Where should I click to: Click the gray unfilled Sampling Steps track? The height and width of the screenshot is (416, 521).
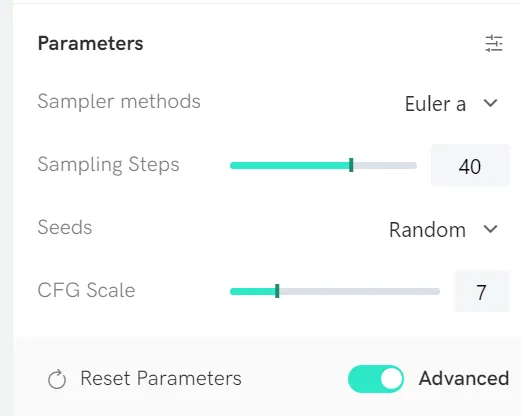[x=385, y=165]
